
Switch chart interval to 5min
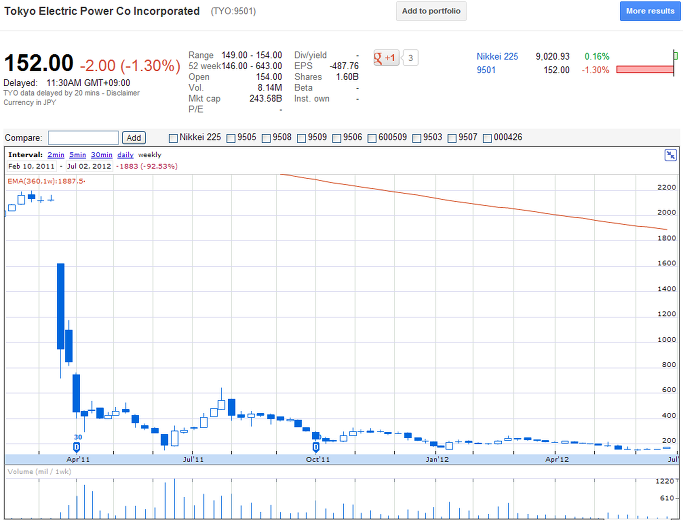click(78, 155)
